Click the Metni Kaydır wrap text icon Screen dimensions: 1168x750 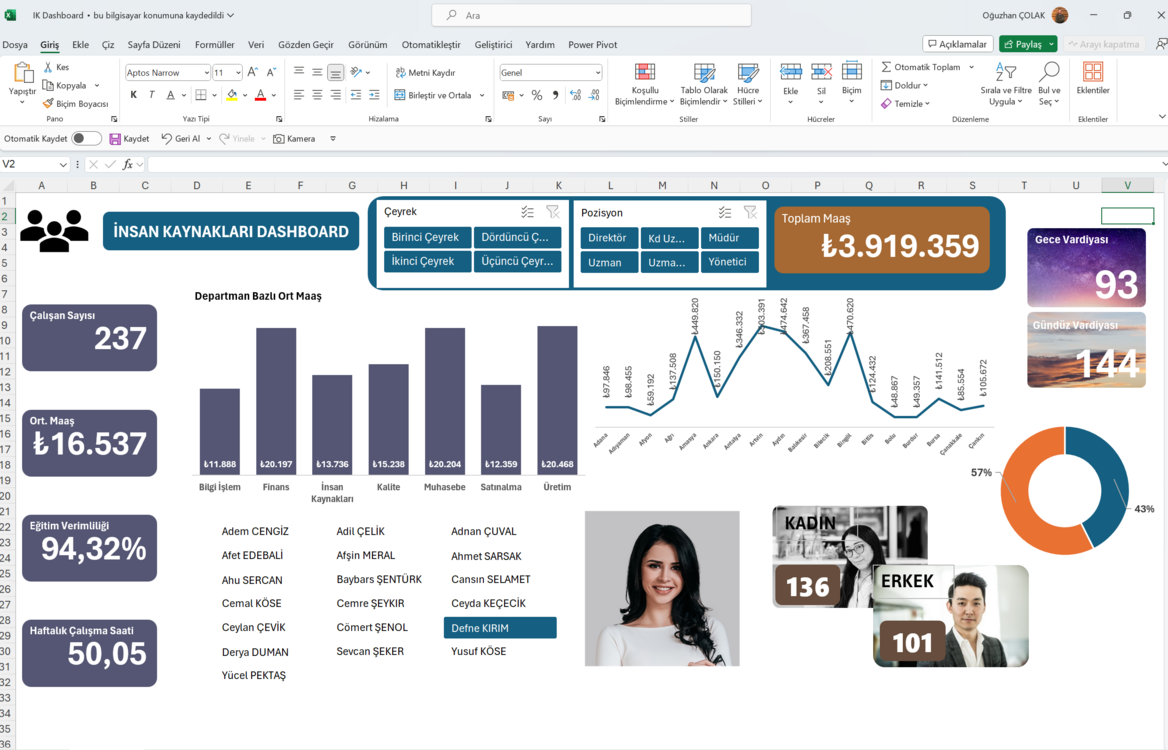coord(401,72)
